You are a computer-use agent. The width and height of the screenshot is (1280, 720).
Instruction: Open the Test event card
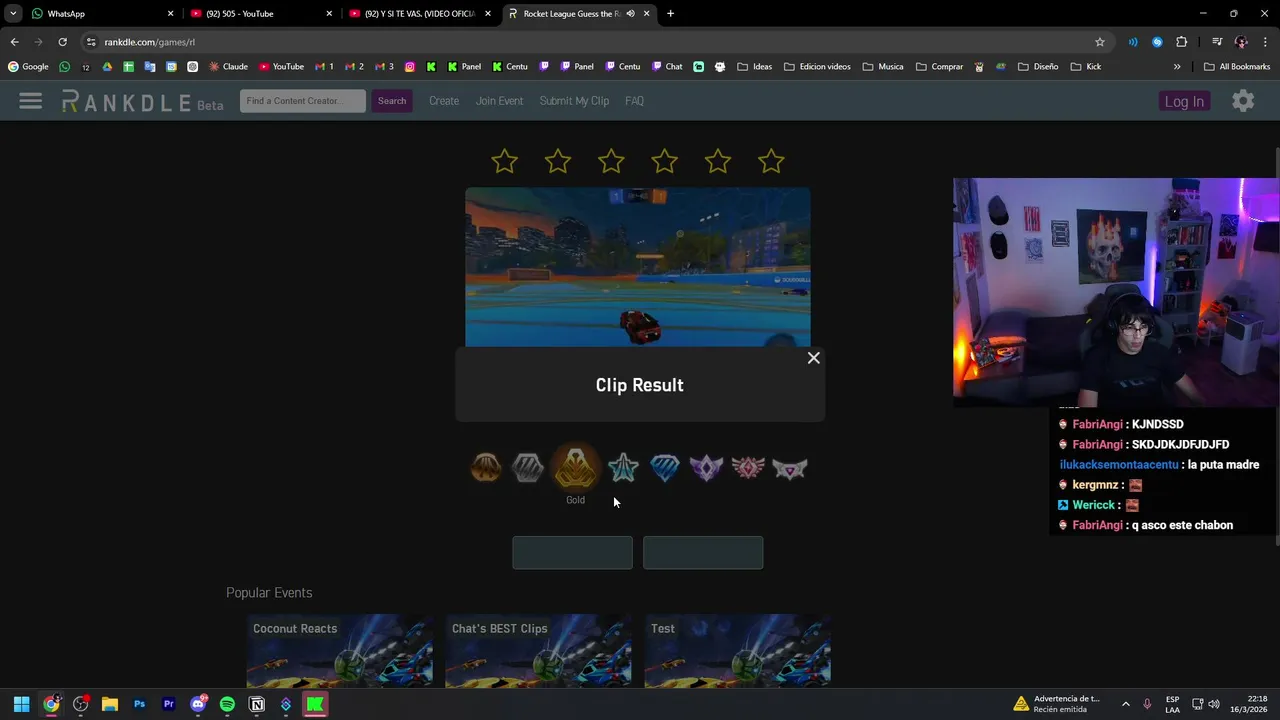coord(738,651)
